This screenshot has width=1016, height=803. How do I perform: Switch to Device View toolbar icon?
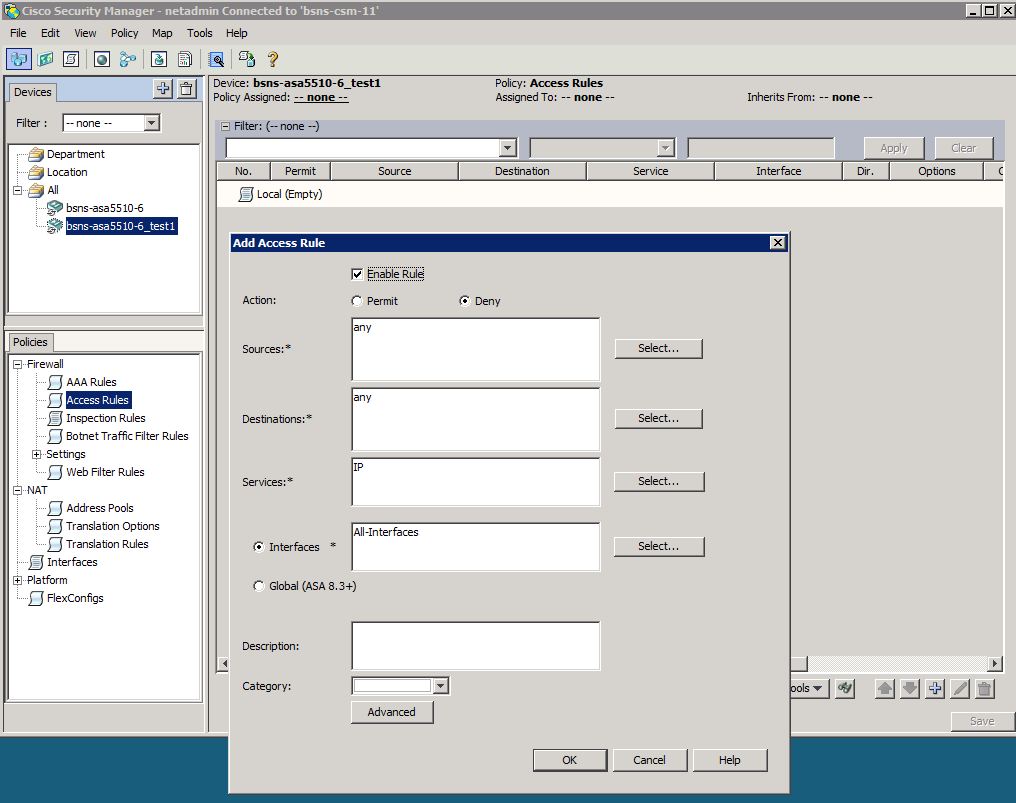(19, 59)
